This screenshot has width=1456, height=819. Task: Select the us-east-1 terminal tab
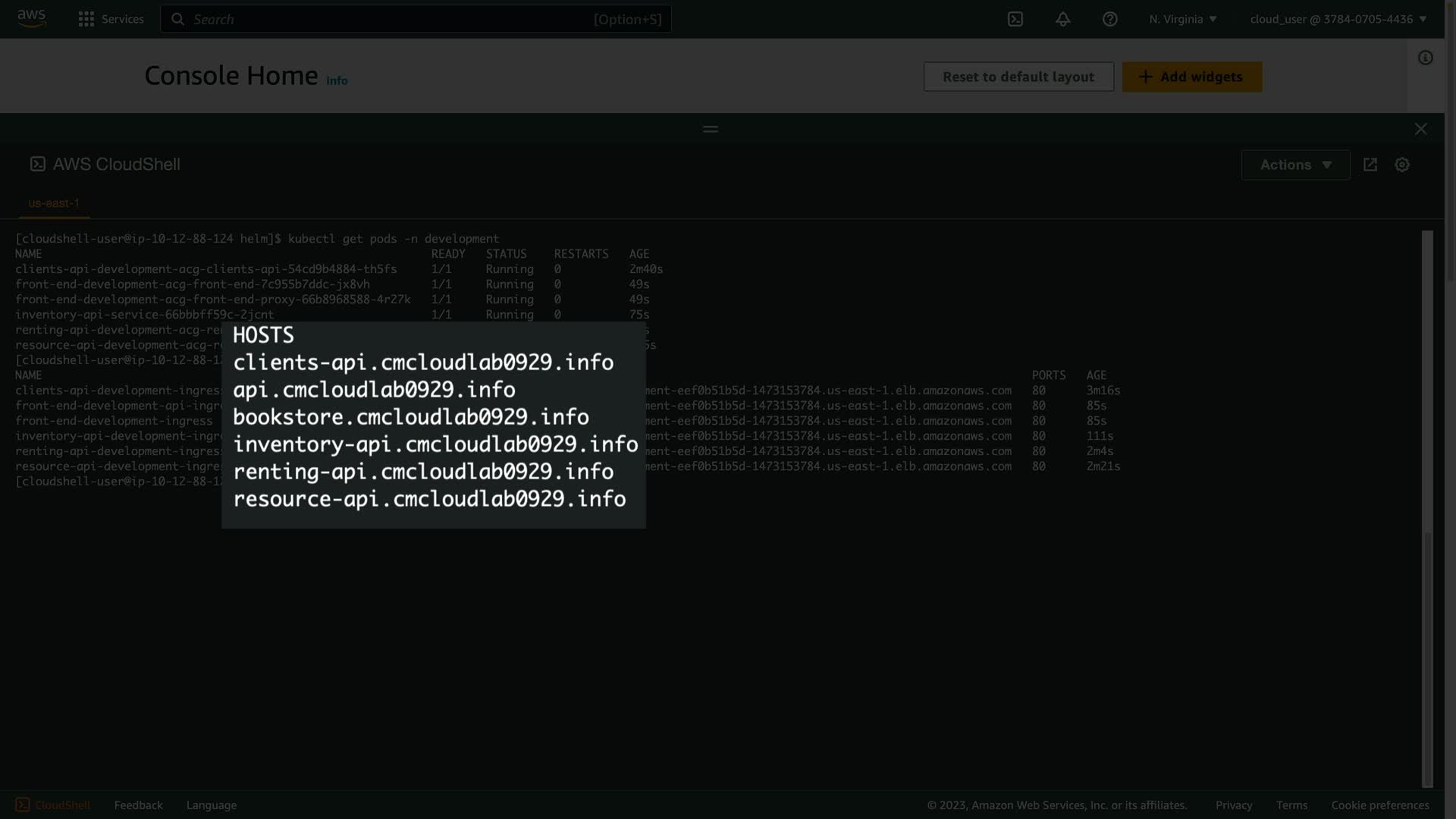click(54, 203)
